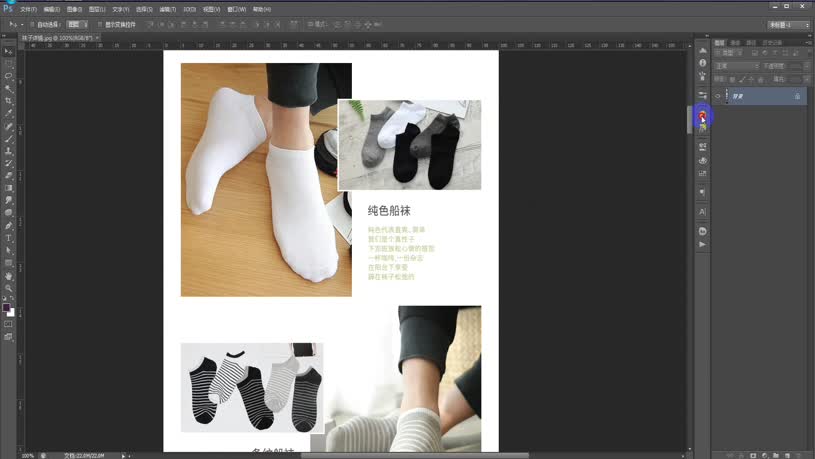Image resolution: width=815 pixels, height=459 pixels.
Task: Toggle lock all in Layers panel
Action: pyautogui.click(x=760, y=80)
